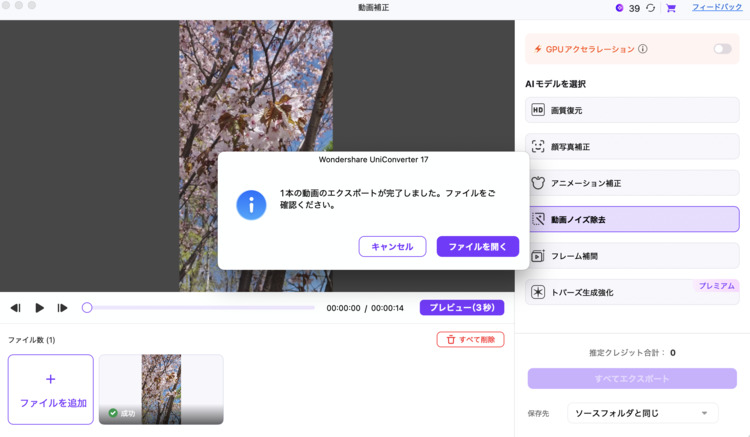The height and width of the screenshot is (437, 750).
Task: Choose the 画質復元 model
Action: pyautogui.click(x=632, y=110)
